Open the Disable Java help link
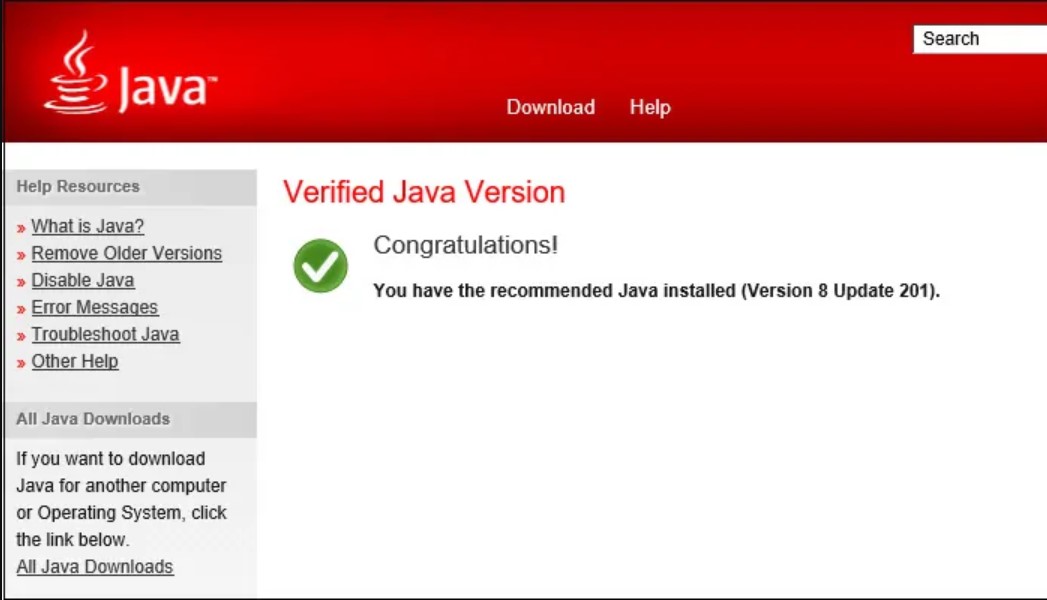Screen dimensions: 1047x600 click(82, 280)
